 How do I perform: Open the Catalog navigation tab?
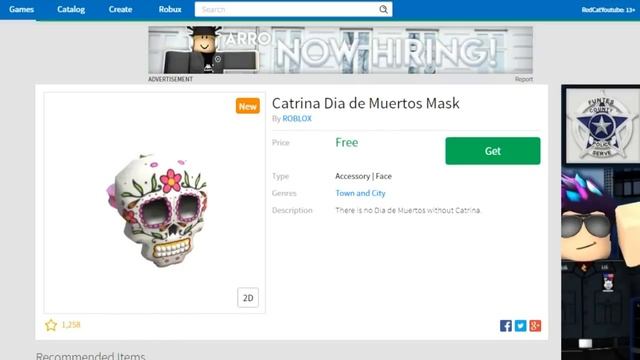click(71, 9)
